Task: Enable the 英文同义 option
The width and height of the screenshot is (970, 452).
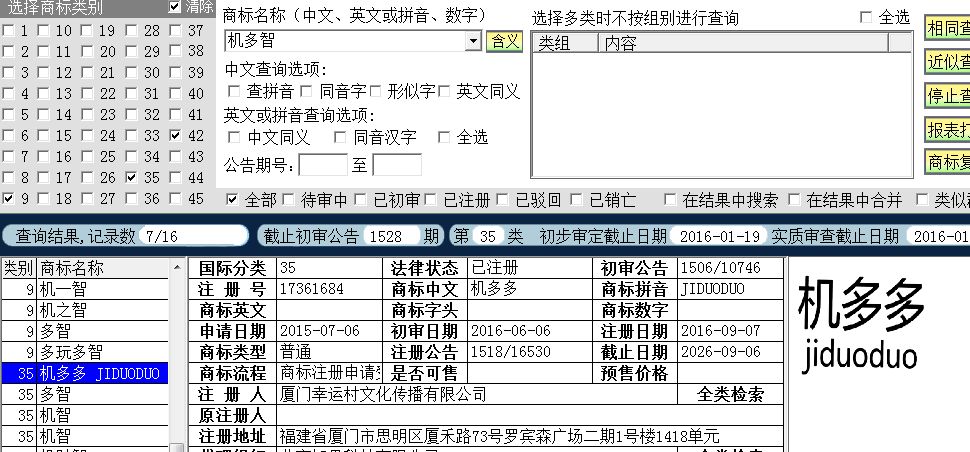Action: [444, 92]
